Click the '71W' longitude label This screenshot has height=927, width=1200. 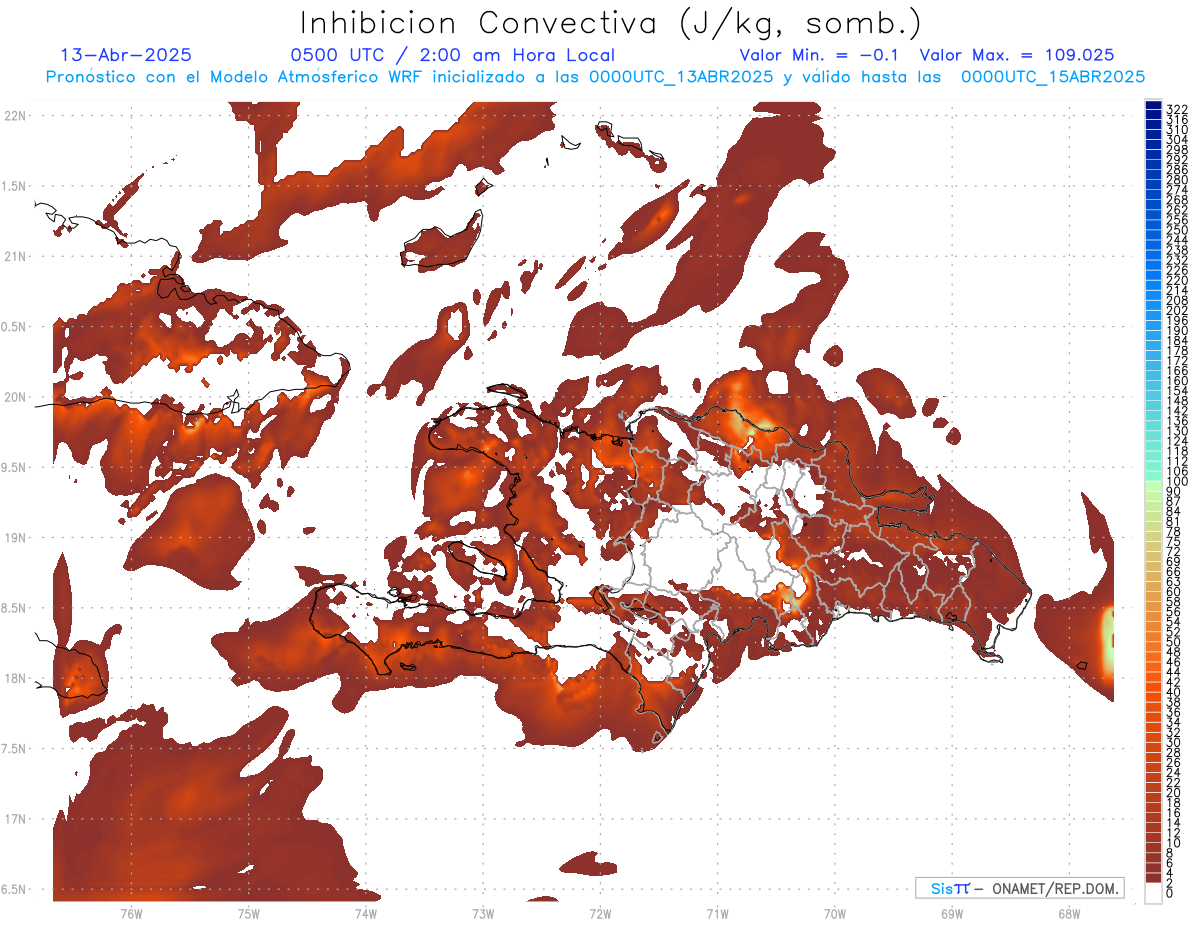[x=717, y=913]
